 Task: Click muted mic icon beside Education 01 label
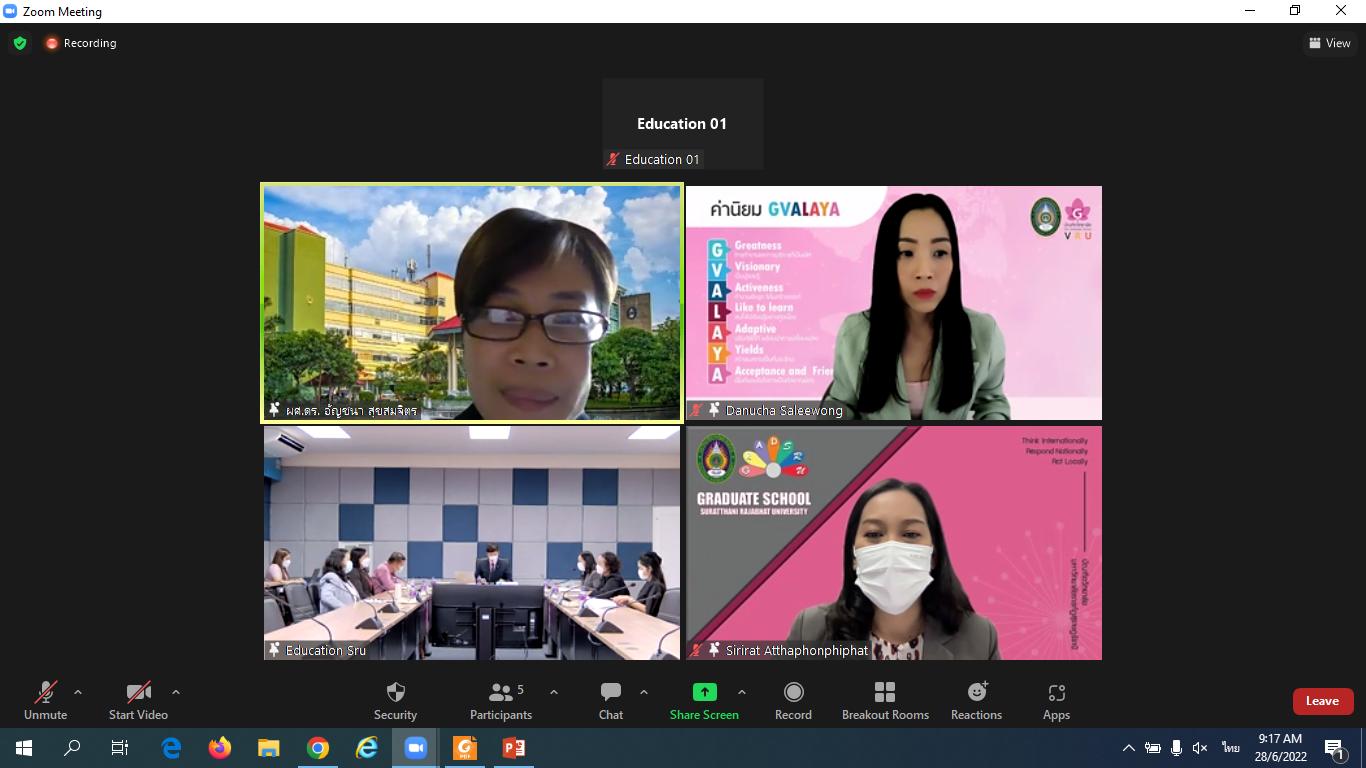(613, 159)
